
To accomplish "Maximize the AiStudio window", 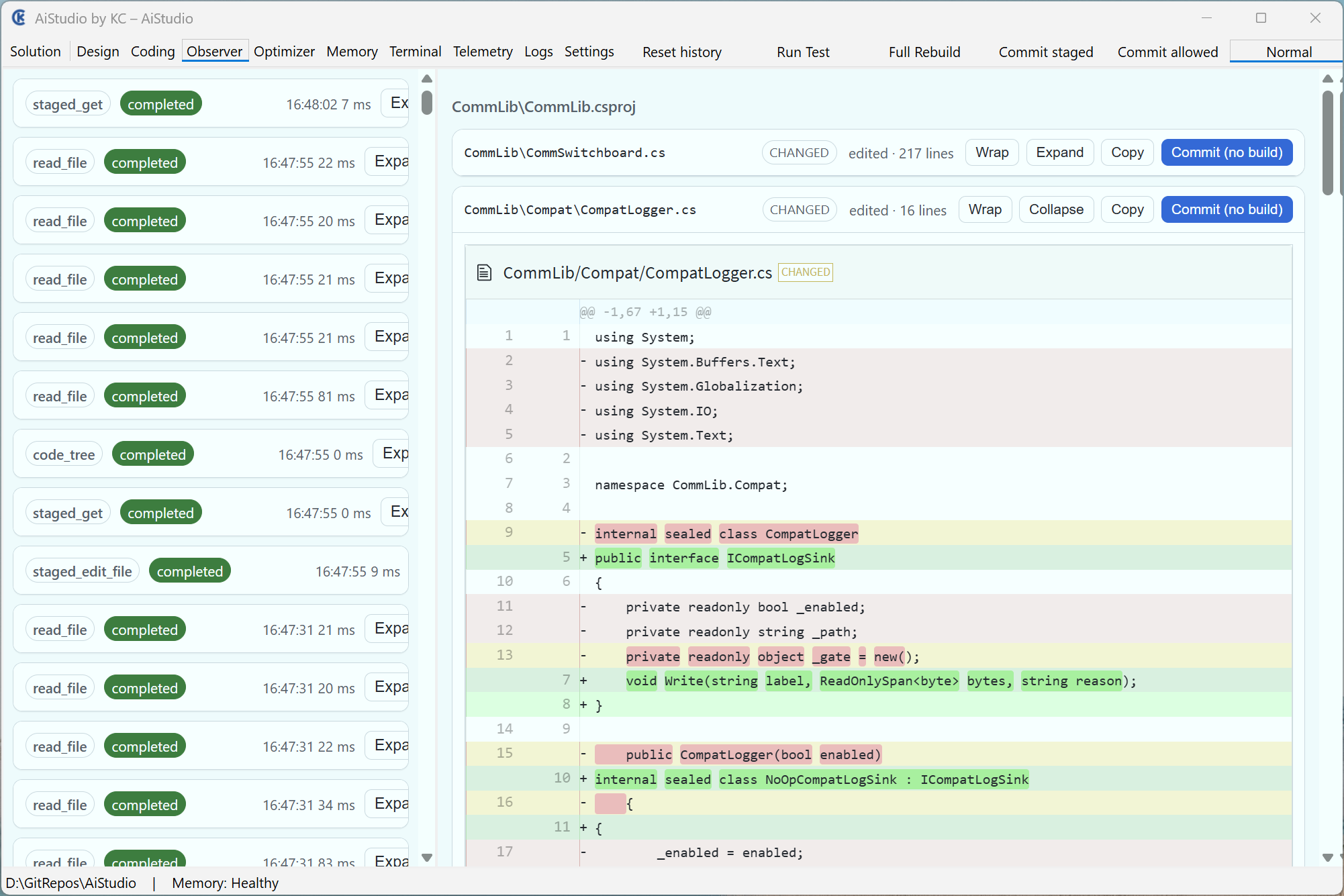I will point(1261,18).
